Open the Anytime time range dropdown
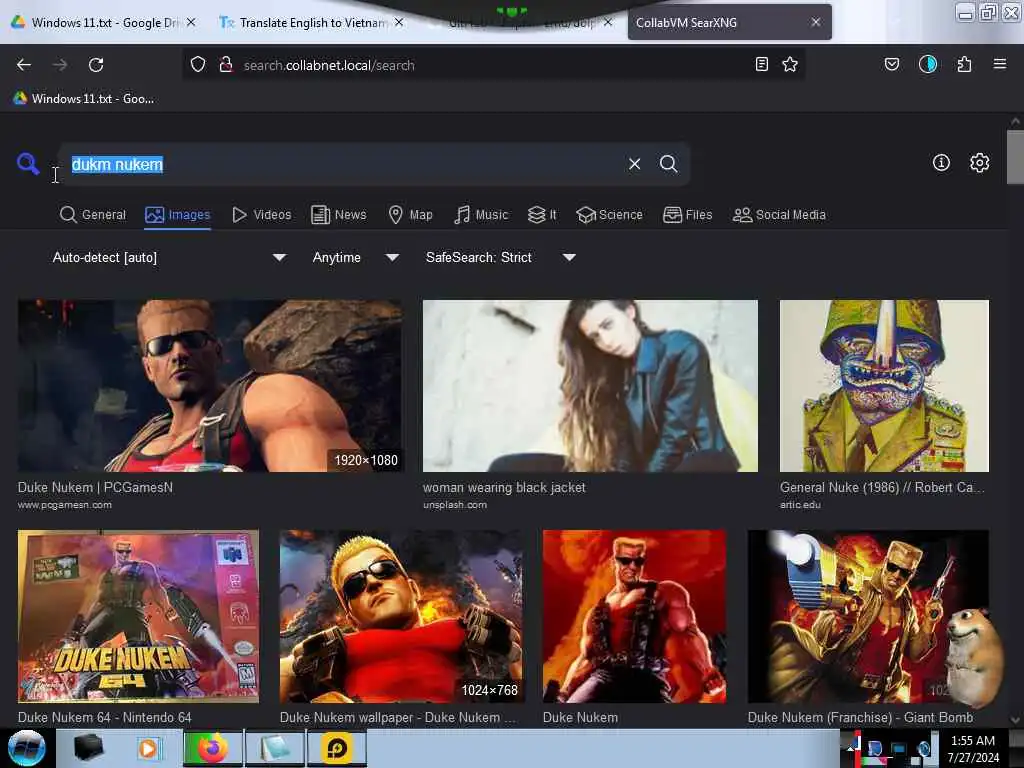Screen dimensions: 1024x768 pos(355,257)
